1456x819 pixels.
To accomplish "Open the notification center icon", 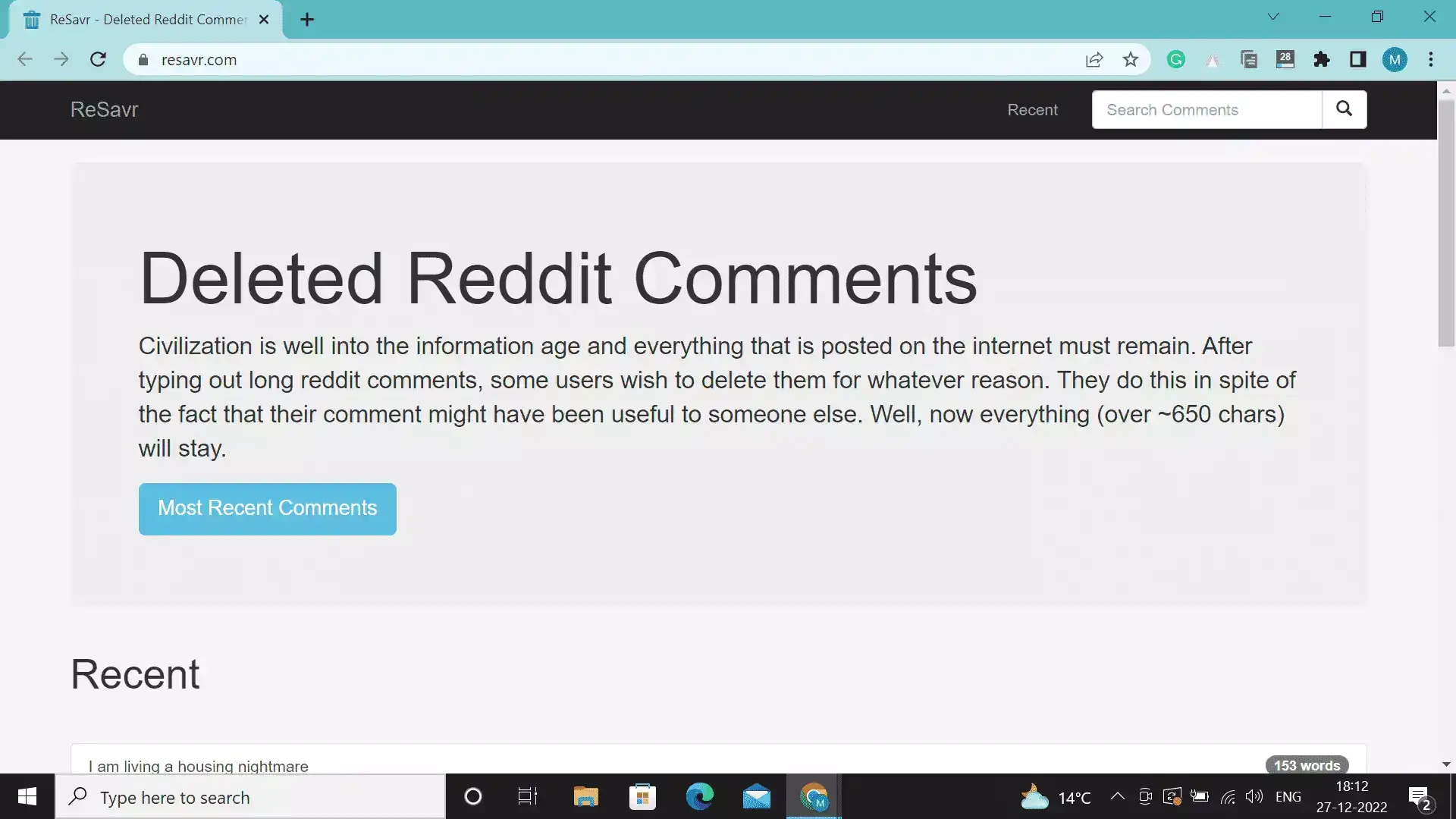I will coord(1420,797).
